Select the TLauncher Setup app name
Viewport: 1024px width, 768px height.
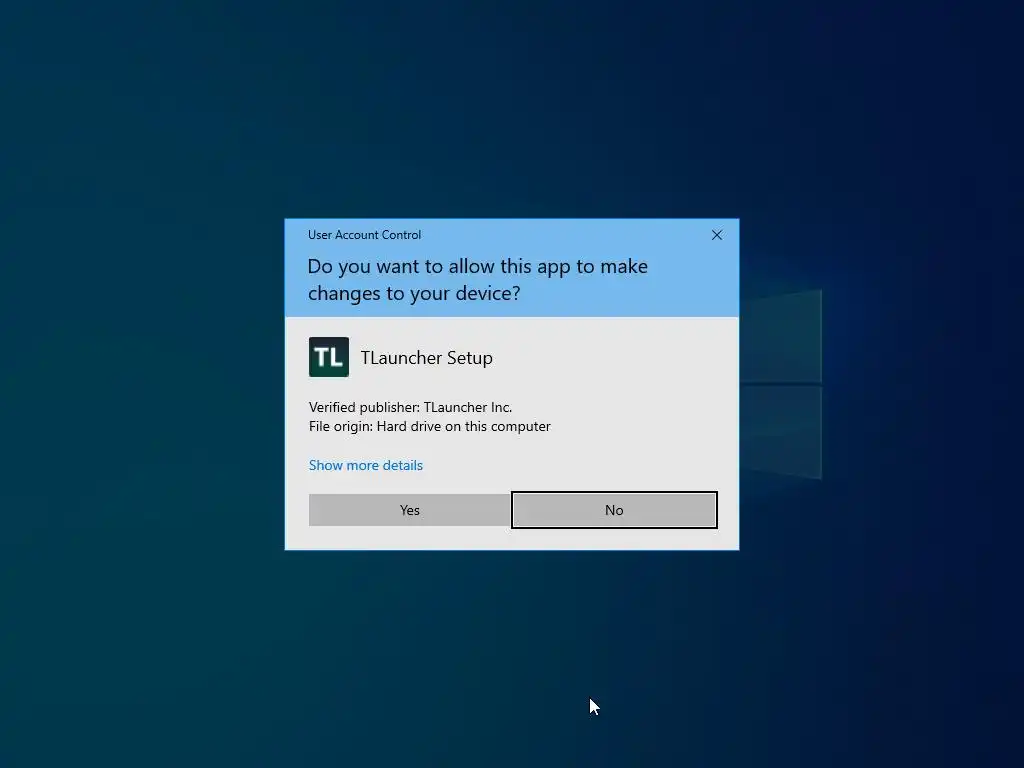[x=426, y=358]
